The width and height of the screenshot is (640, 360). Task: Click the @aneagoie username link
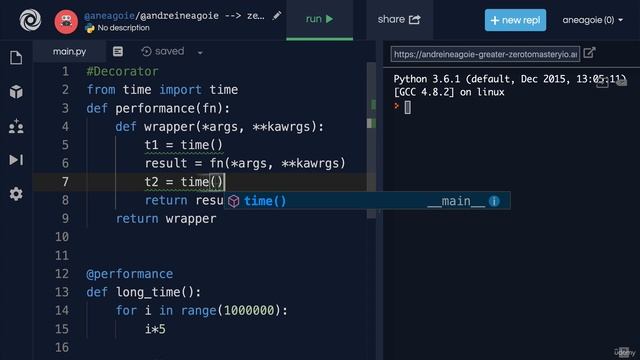[109, 16]
